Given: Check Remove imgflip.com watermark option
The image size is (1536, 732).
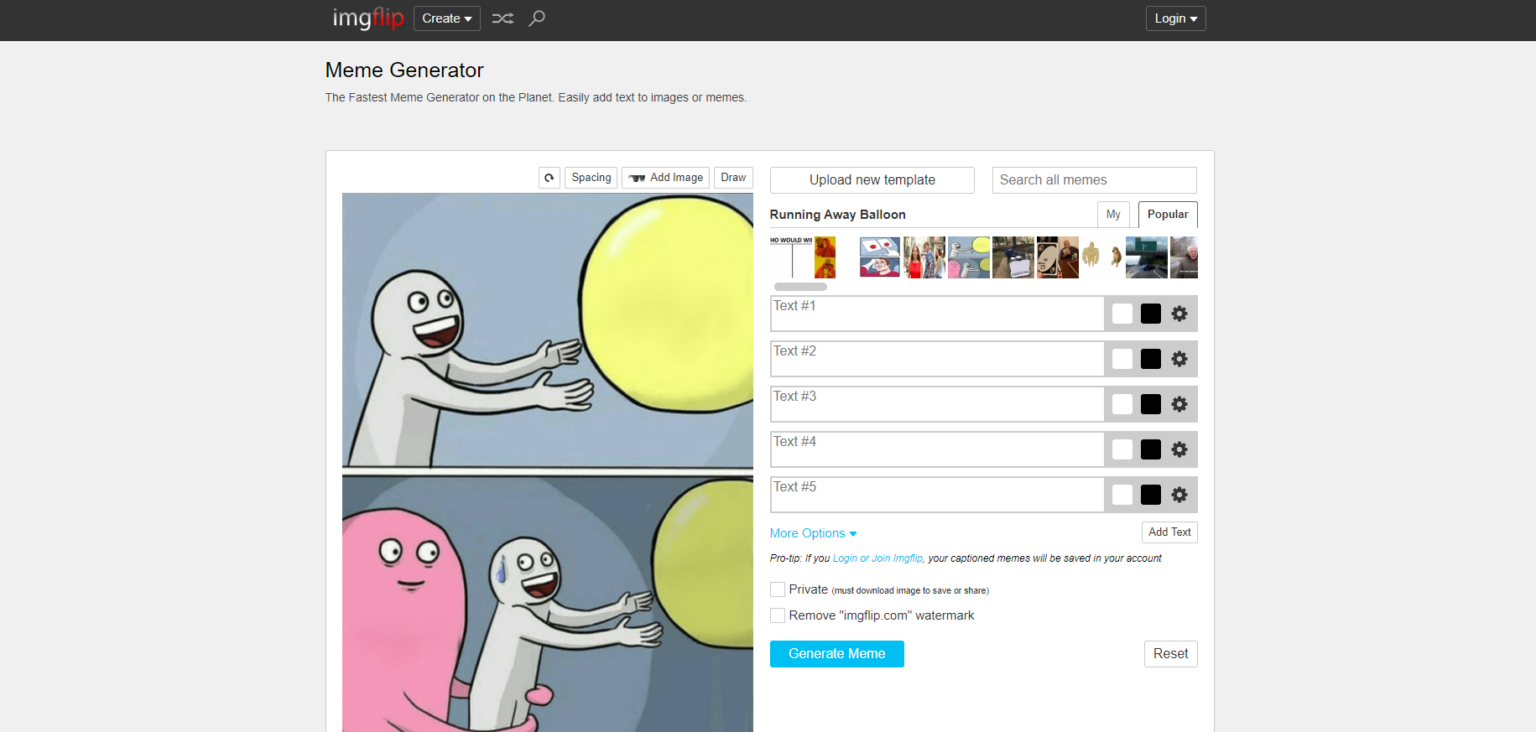Looking at the screenshot, I should pyautogui.click(x=778, y=616).
